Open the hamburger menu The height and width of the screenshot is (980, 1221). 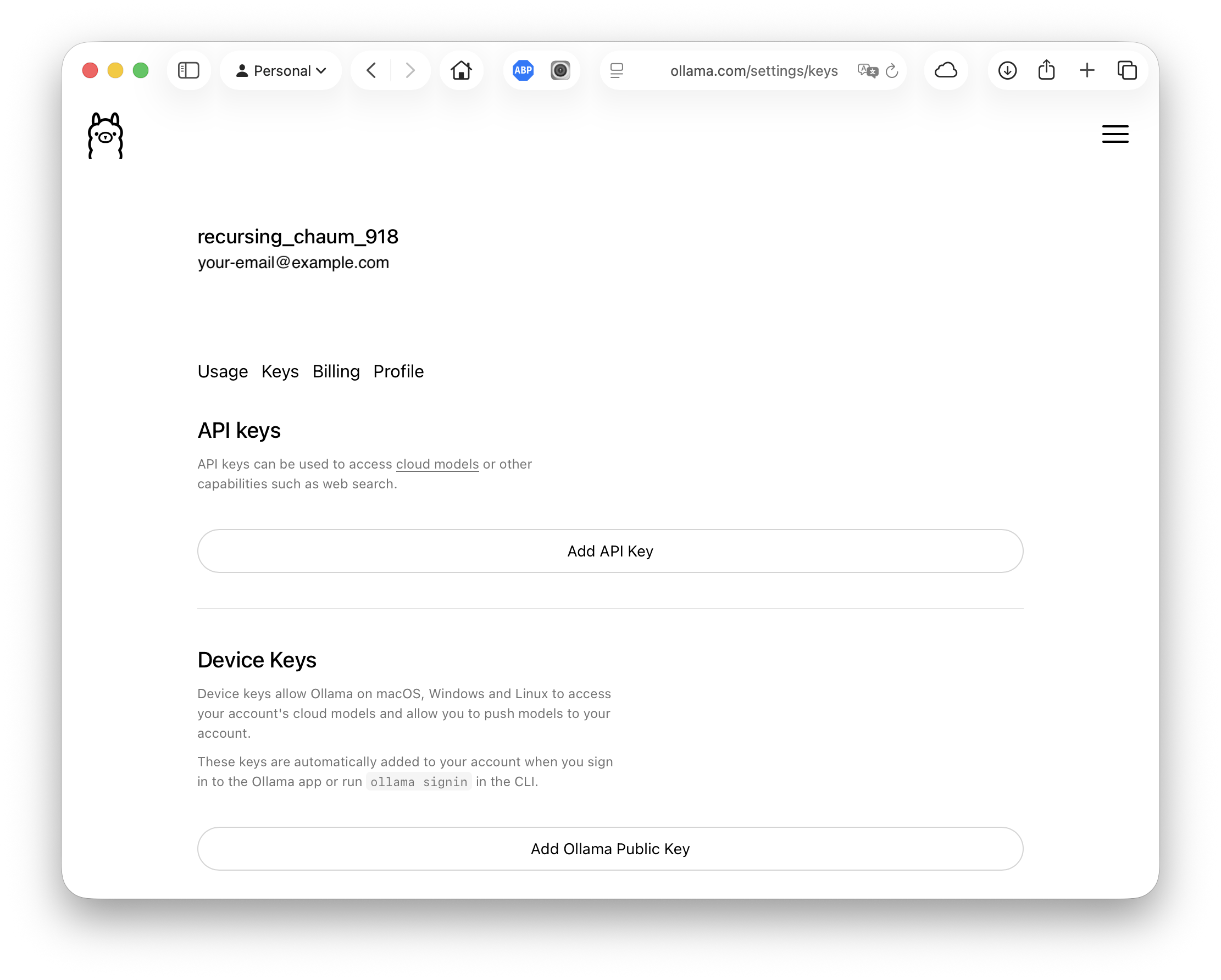click(x=1114, y=134)
